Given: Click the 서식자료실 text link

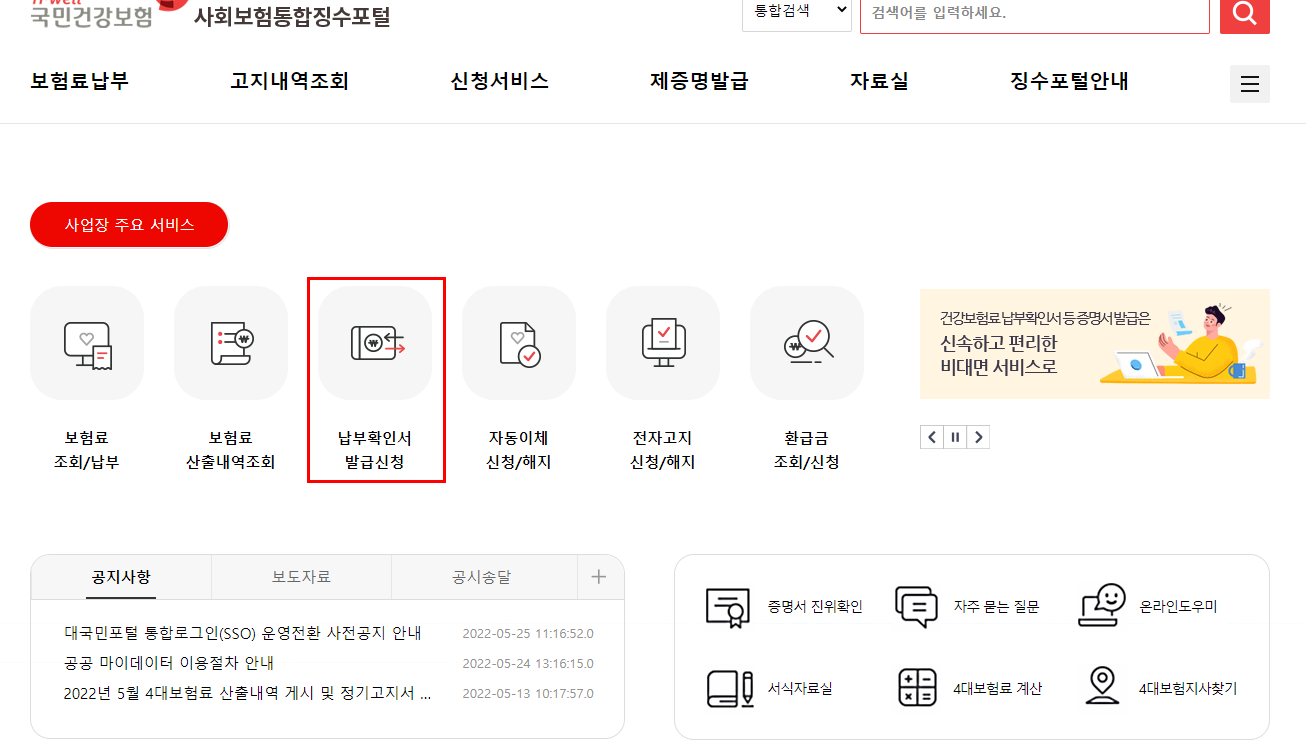Looking at the screenshot, I should click(x=800, y=689).
